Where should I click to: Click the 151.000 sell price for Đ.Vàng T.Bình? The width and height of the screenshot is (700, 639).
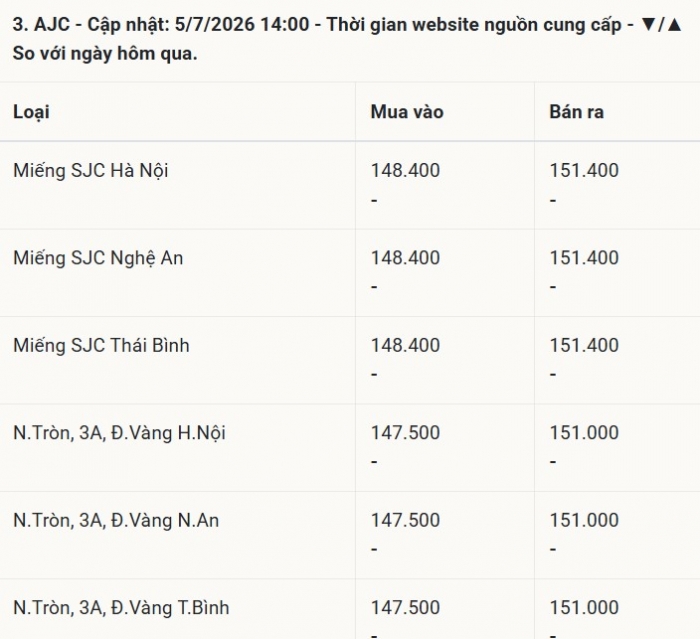[584, 608]
